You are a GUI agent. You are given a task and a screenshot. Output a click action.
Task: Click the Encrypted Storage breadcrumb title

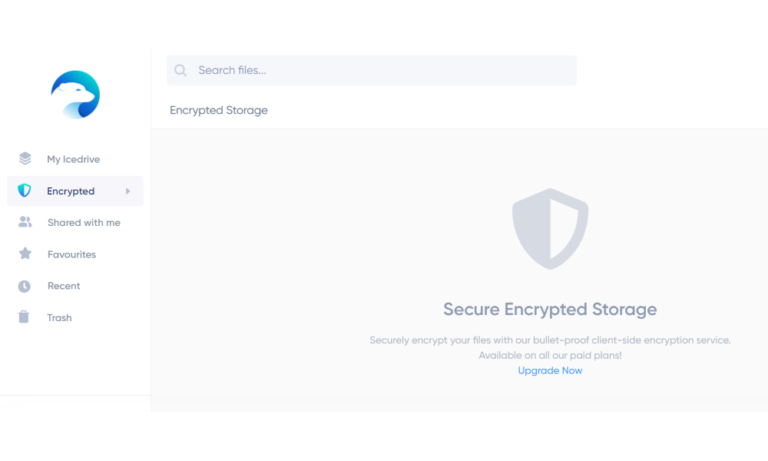[218, 110]
